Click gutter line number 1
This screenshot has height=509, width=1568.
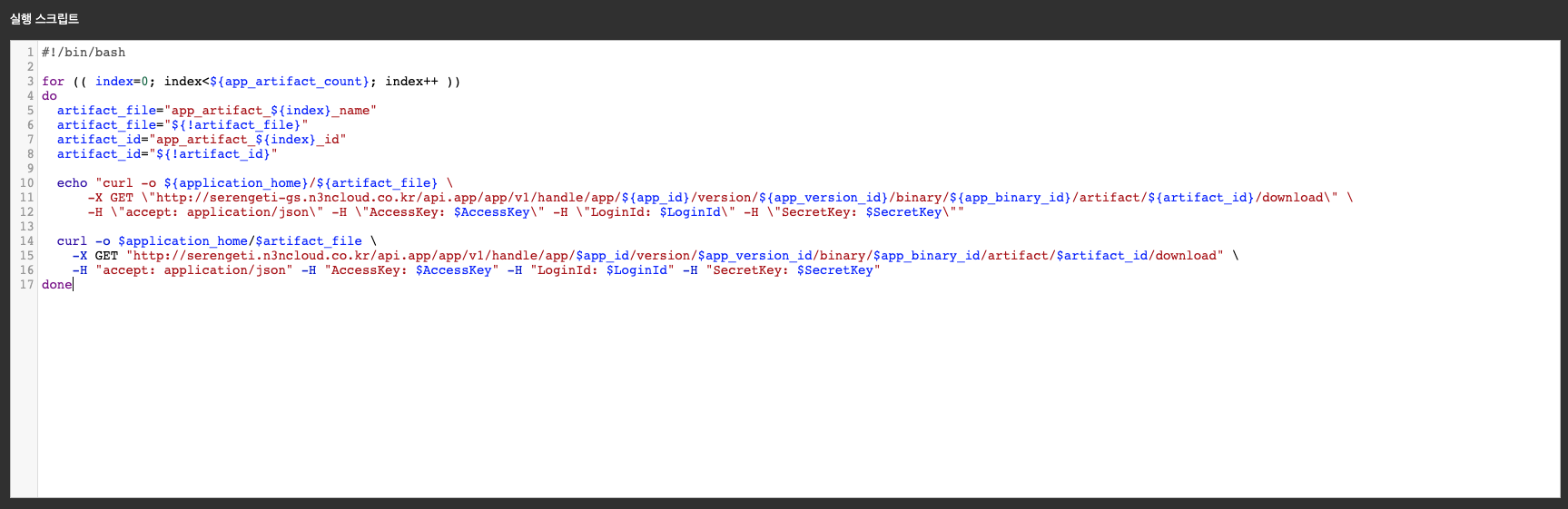30,53
